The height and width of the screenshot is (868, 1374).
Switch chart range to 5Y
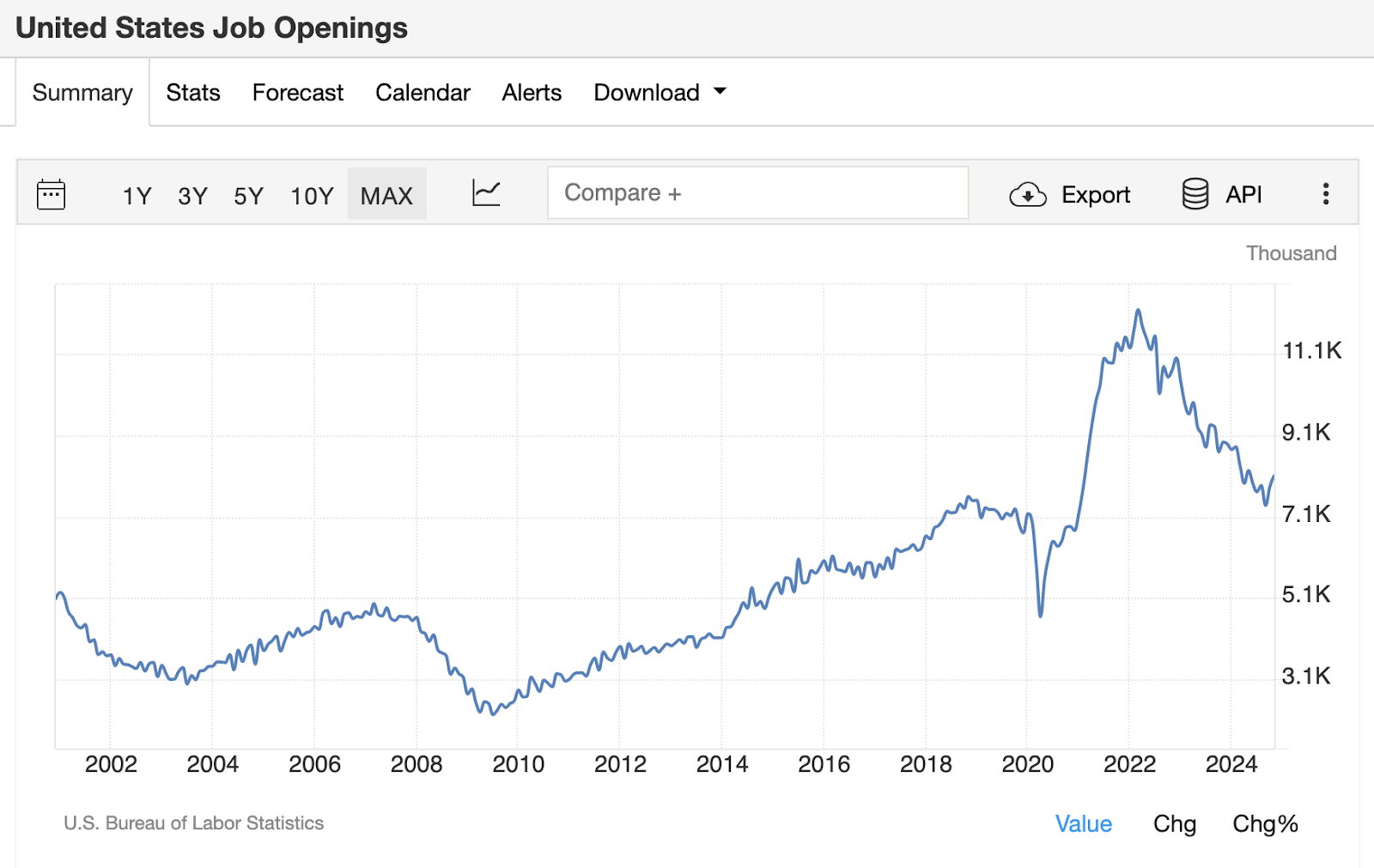[248, 196]
